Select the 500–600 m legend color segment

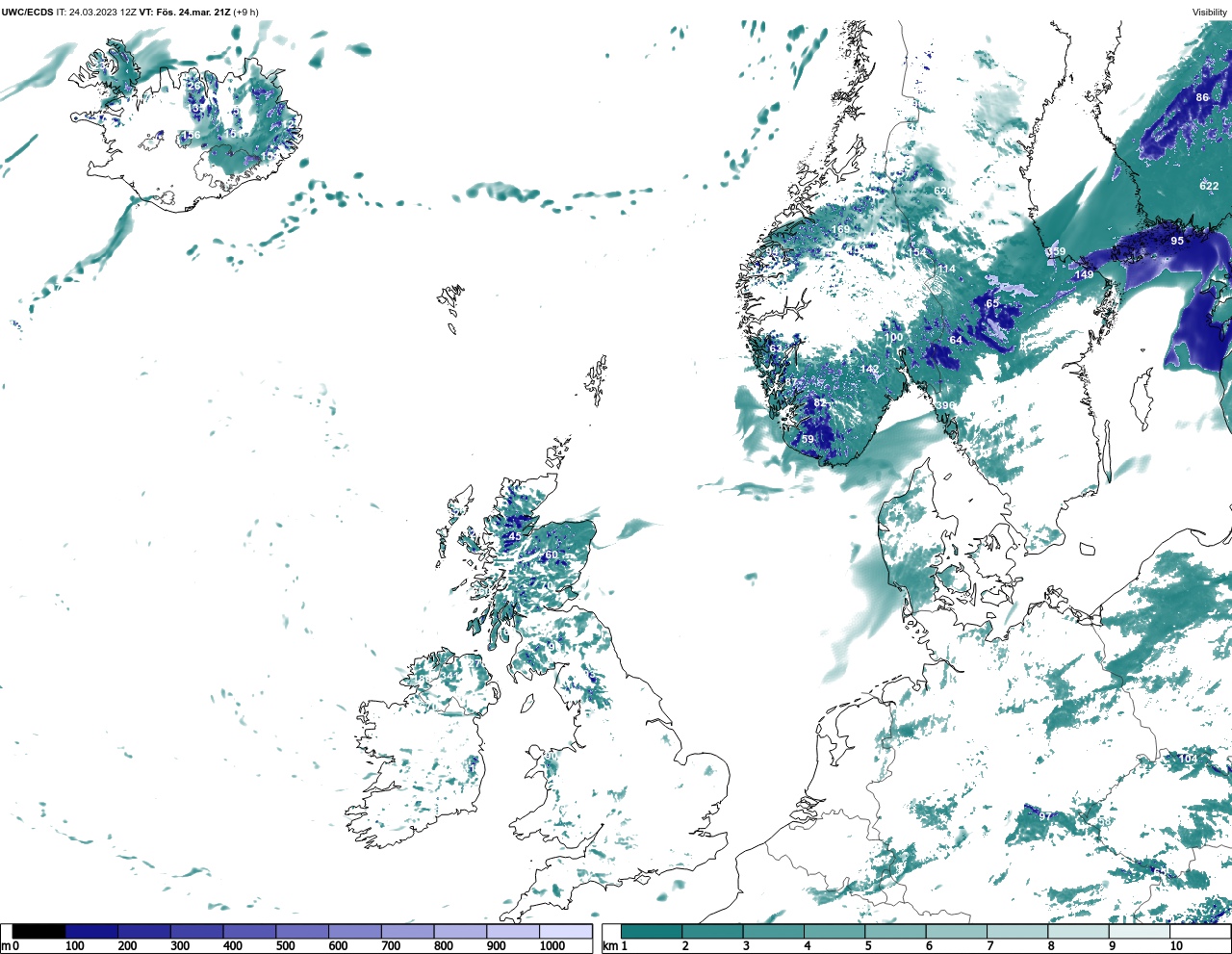click(302, 932)
